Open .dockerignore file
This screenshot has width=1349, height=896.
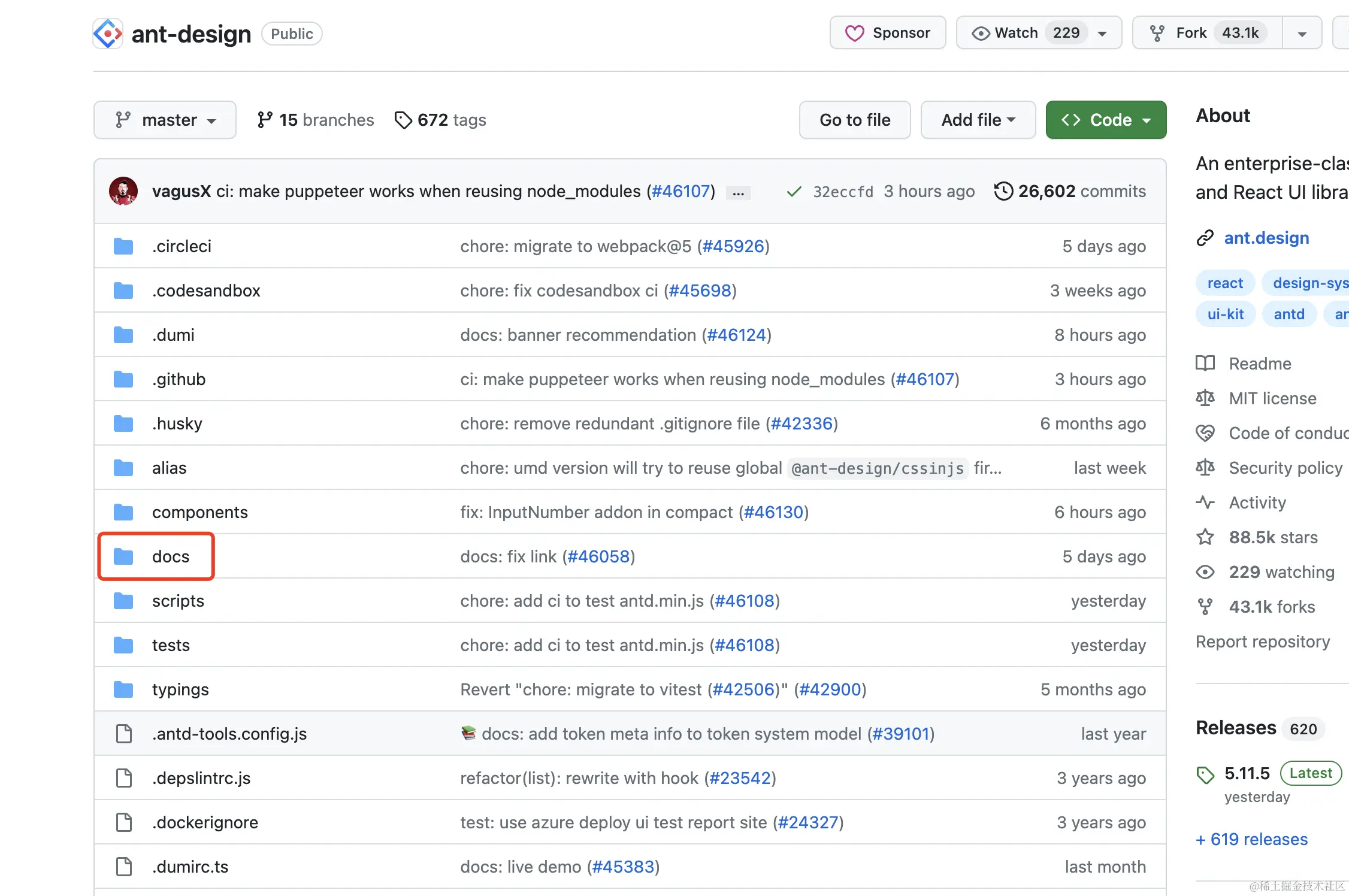[x=205, y=822]
